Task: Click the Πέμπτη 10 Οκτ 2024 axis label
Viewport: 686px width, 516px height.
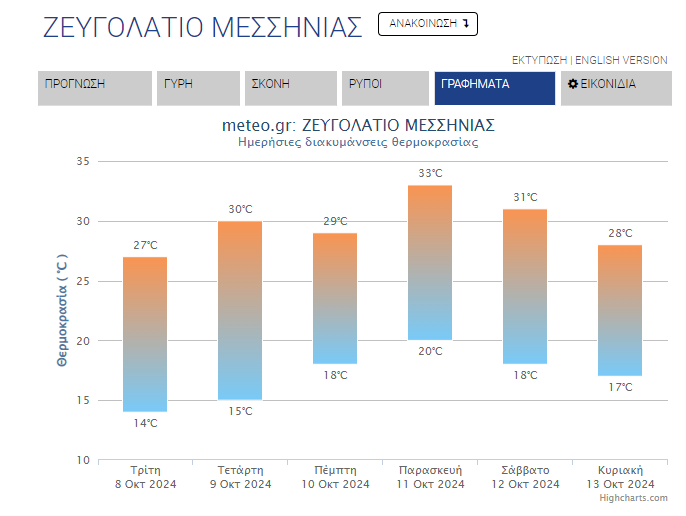Action: [335, 477]
